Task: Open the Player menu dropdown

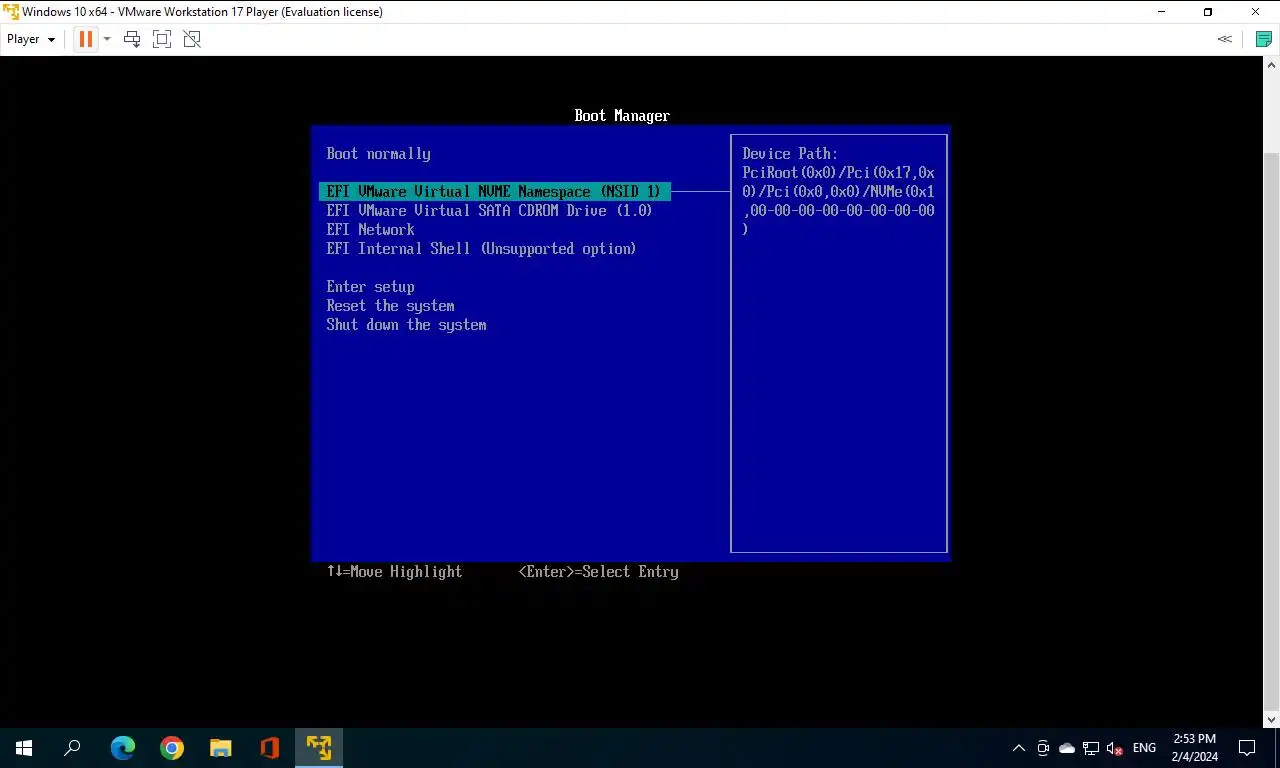Action: coord(31,39)
